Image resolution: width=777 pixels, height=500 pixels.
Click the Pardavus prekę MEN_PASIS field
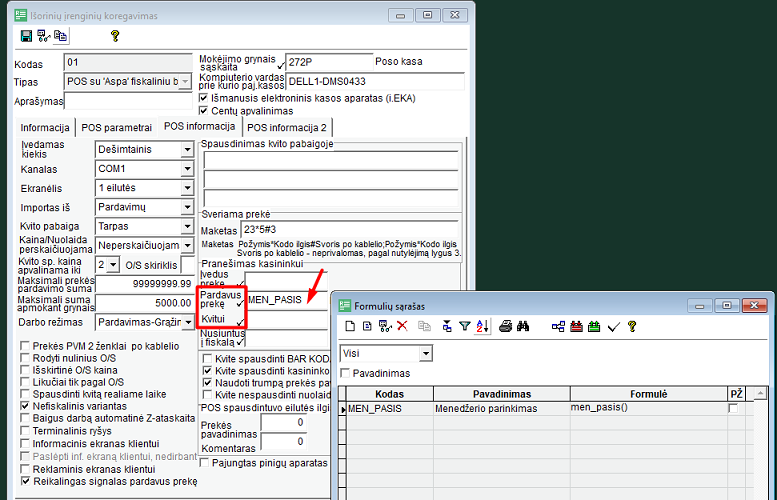[x=286, y=300]
